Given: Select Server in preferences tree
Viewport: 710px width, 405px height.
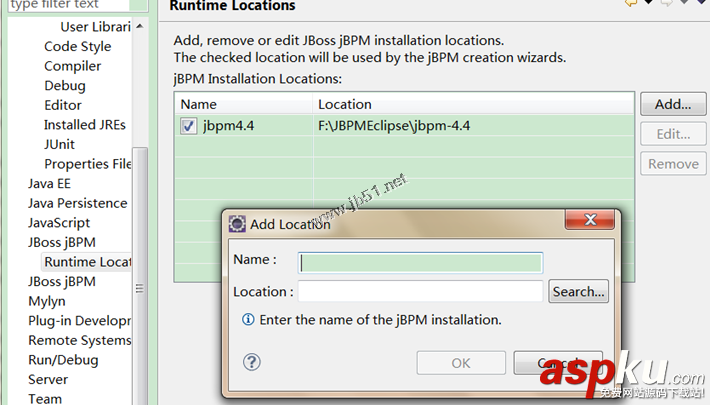Looking at the screenshot, I should [x=48, y=379].
